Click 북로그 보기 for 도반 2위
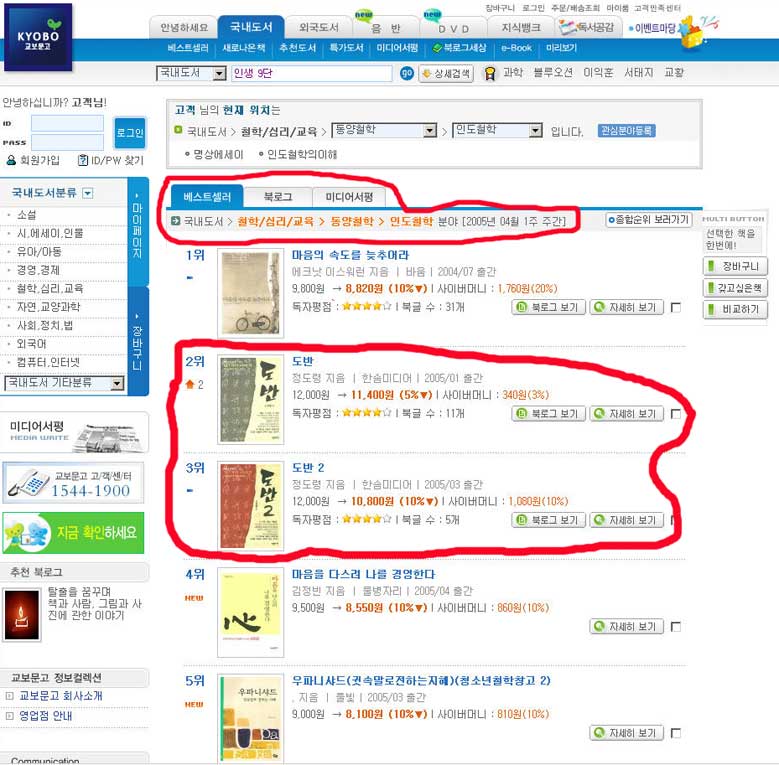 tap(548, 414)
